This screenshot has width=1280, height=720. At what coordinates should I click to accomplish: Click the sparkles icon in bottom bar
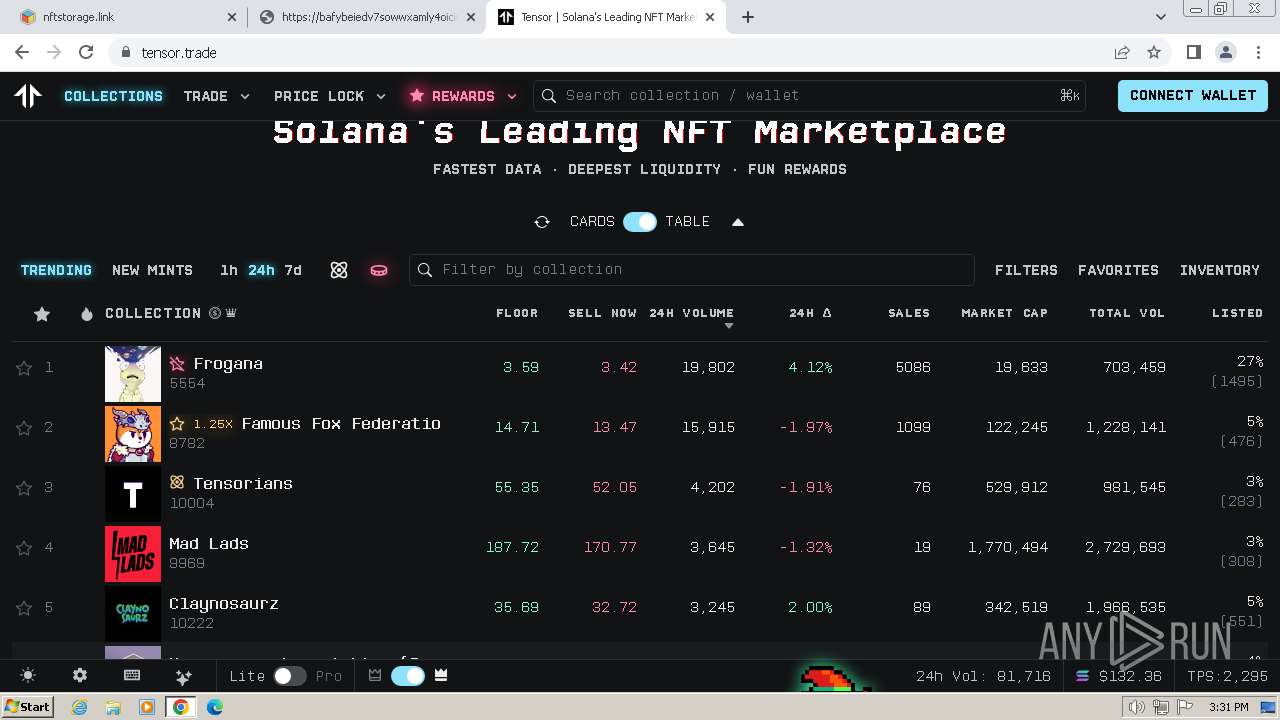click(x=183, y=676)
